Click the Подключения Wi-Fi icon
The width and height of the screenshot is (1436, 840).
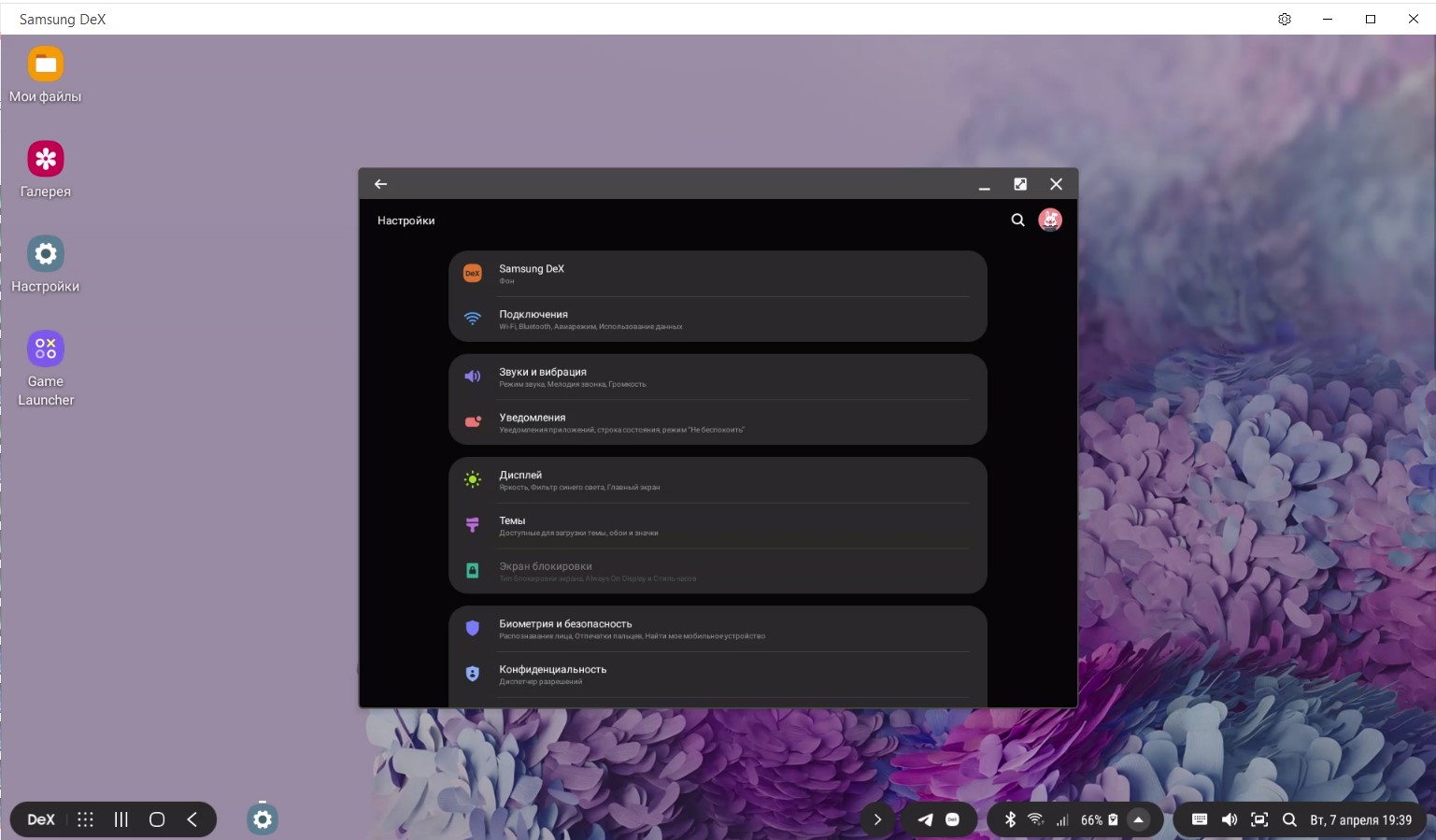point(473,319)
